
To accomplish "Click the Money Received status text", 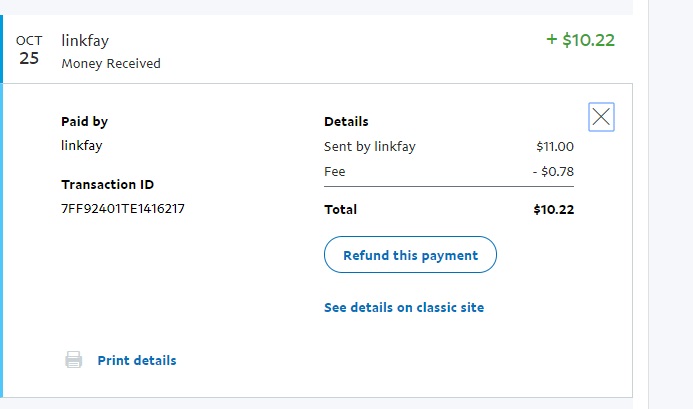I will [x=111, y=63].
